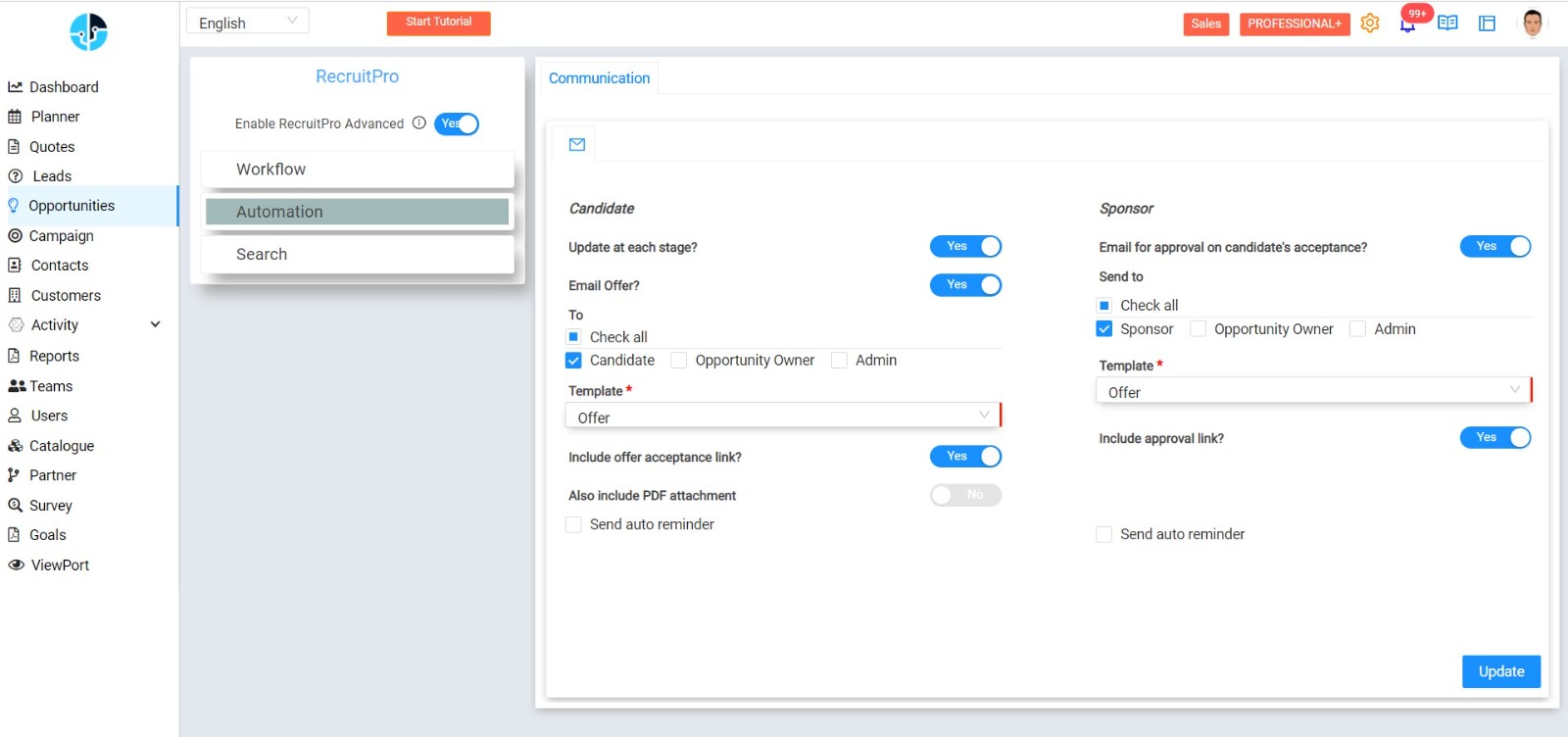Open the book/reader icon in header
Image resolution: width=1568 pixels, height=737 pixels.
[x=1447, y=24]
